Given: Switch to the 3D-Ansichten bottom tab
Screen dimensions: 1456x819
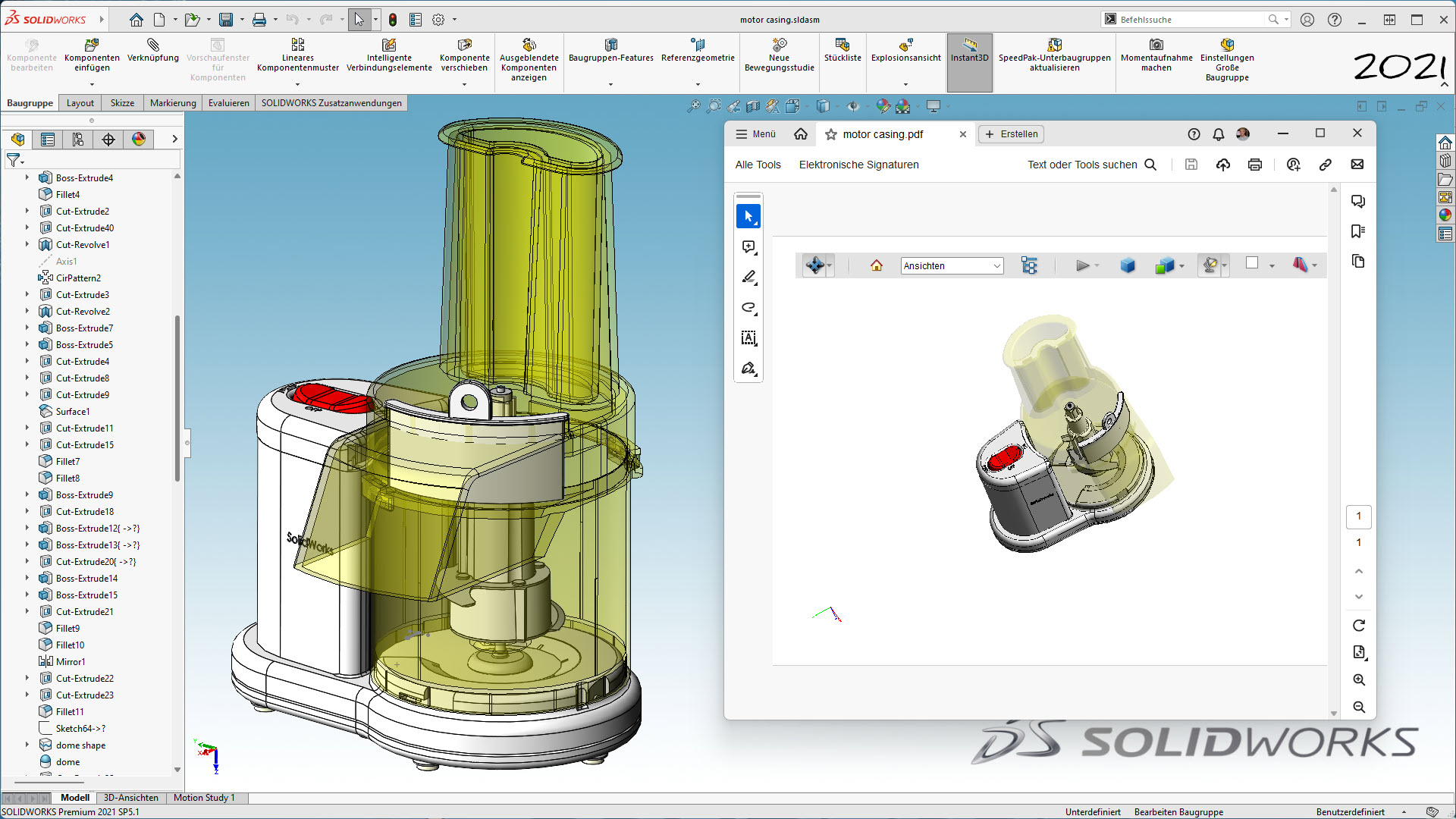Looking at the screenshot, I should click(x=130, y=798).
